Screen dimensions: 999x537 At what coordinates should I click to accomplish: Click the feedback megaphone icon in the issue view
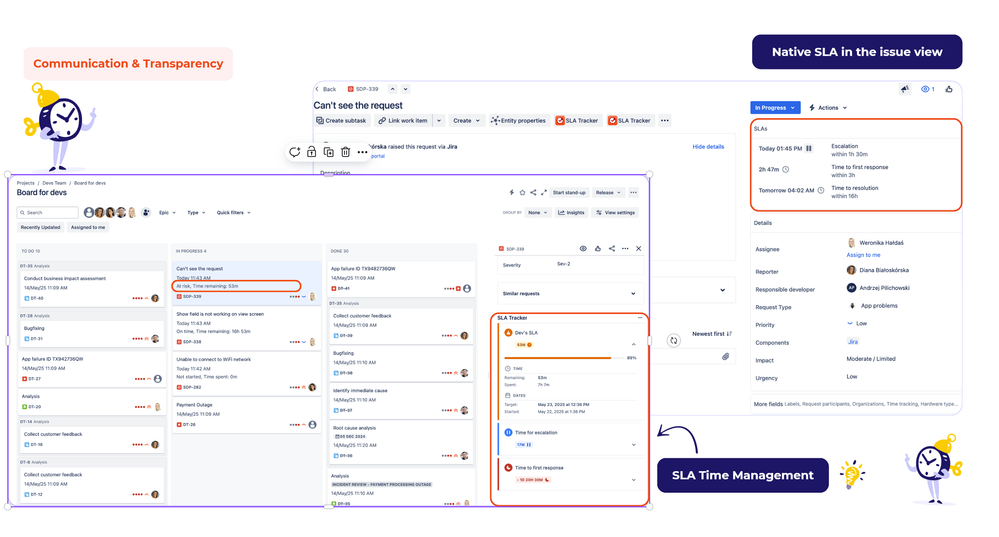pos(905,89)
